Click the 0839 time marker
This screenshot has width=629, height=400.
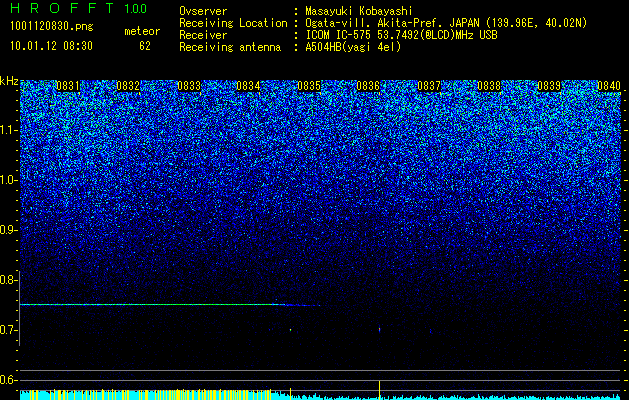549,86
